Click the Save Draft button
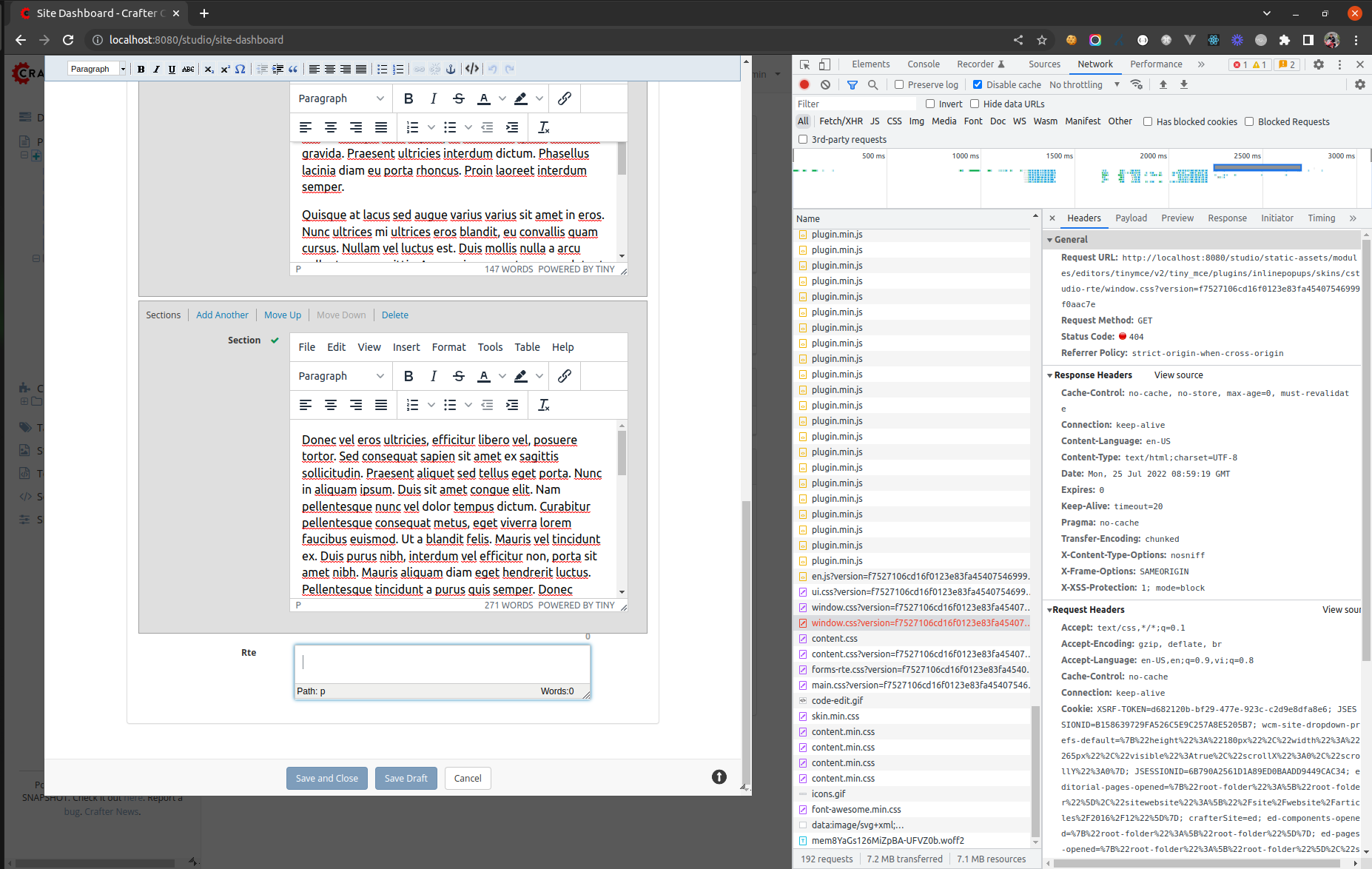 pyautogui.click(x=406, y=778)
